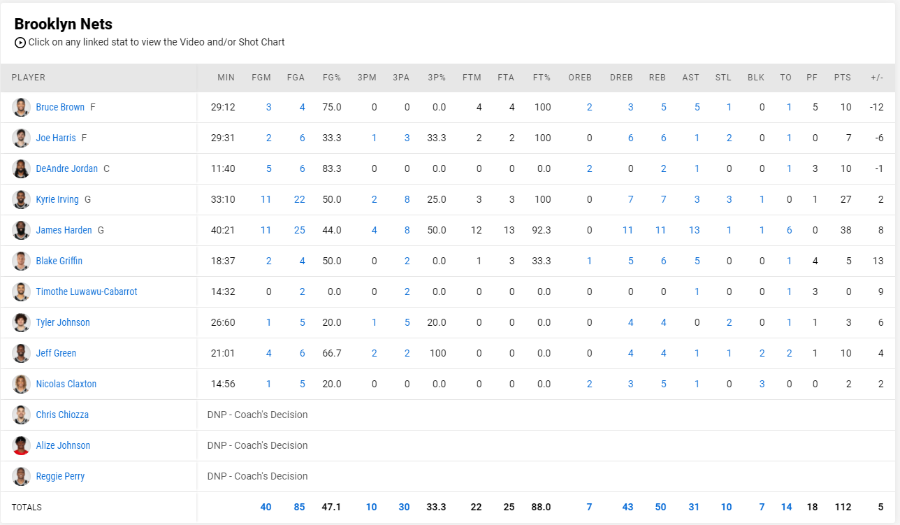Open Timothe Luwawu-Cabarrot player link

87,291
